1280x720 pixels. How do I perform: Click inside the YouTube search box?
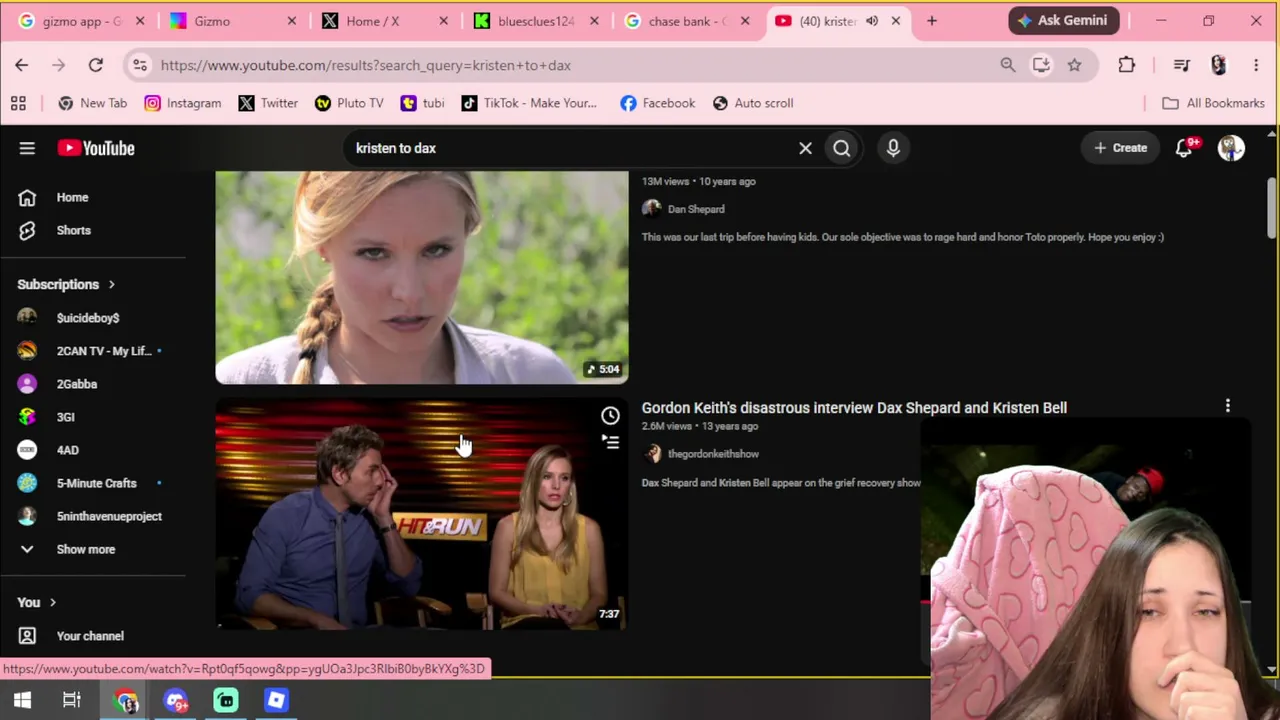coord(570,148)
